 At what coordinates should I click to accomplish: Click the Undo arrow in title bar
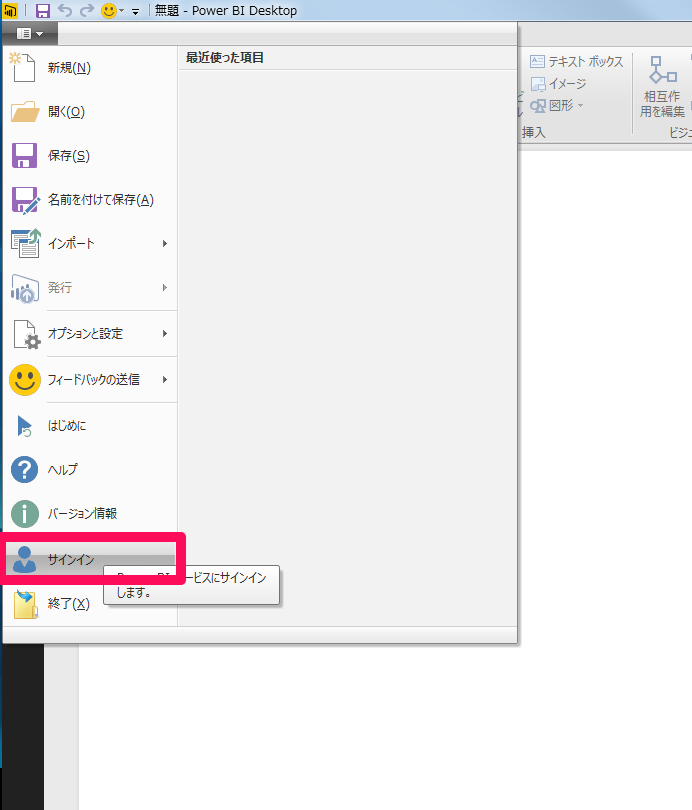click(65, 10)
